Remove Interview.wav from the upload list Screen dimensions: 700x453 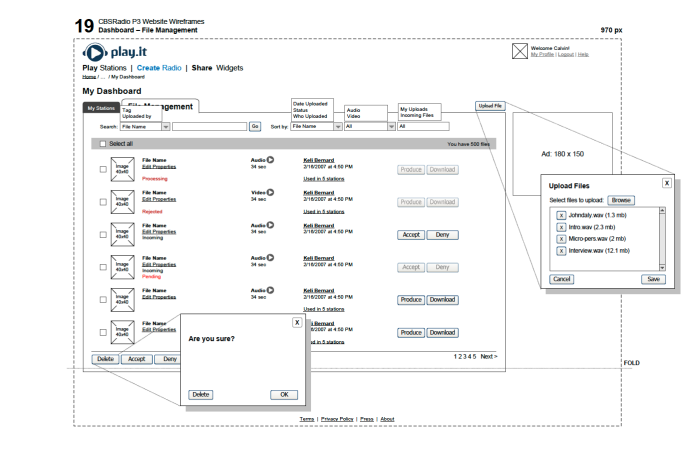(561, 251)
